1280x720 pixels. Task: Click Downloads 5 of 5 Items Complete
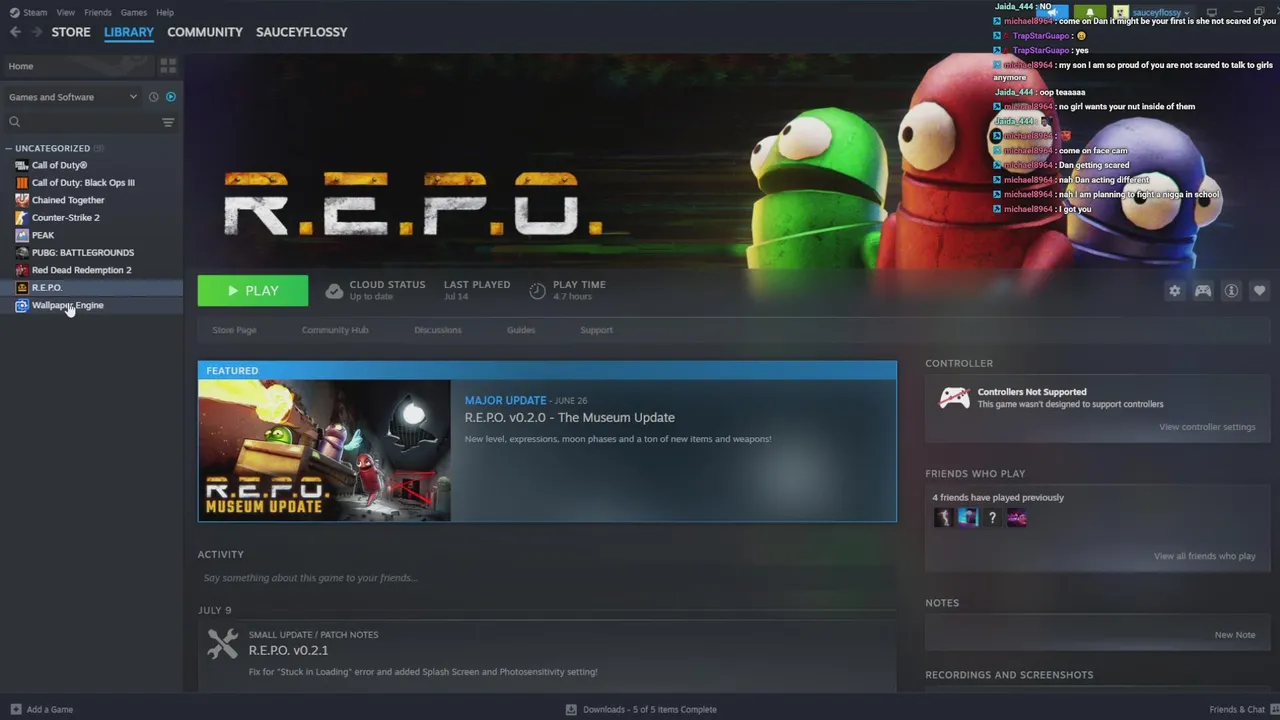tap(650, 709)
